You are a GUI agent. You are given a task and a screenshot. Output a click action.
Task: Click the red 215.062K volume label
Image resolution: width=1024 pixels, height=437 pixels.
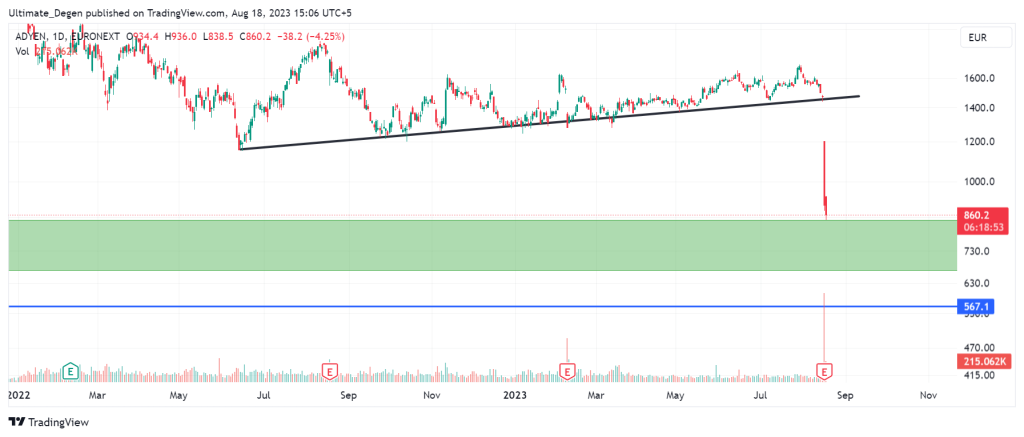982,360
